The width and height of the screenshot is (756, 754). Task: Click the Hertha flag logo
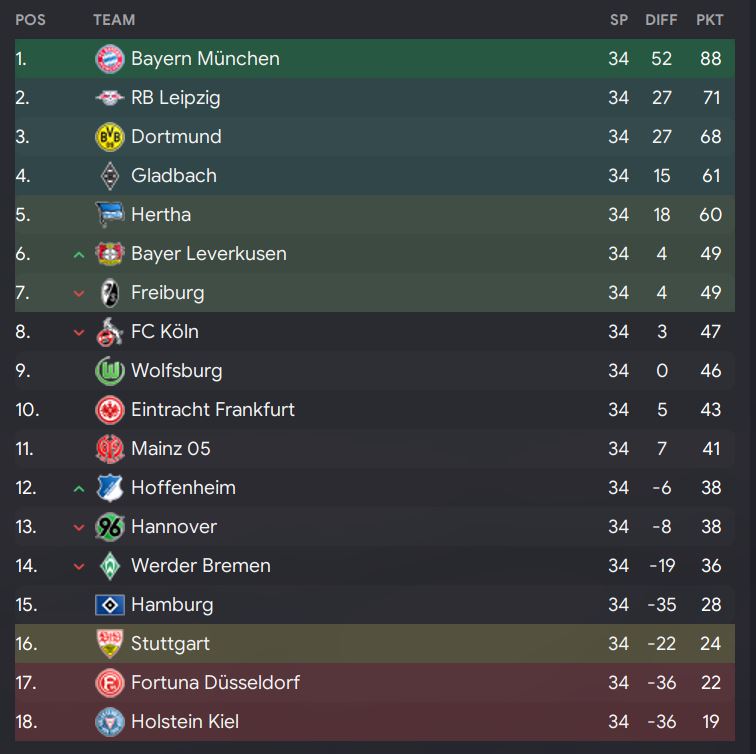point(110,215)
